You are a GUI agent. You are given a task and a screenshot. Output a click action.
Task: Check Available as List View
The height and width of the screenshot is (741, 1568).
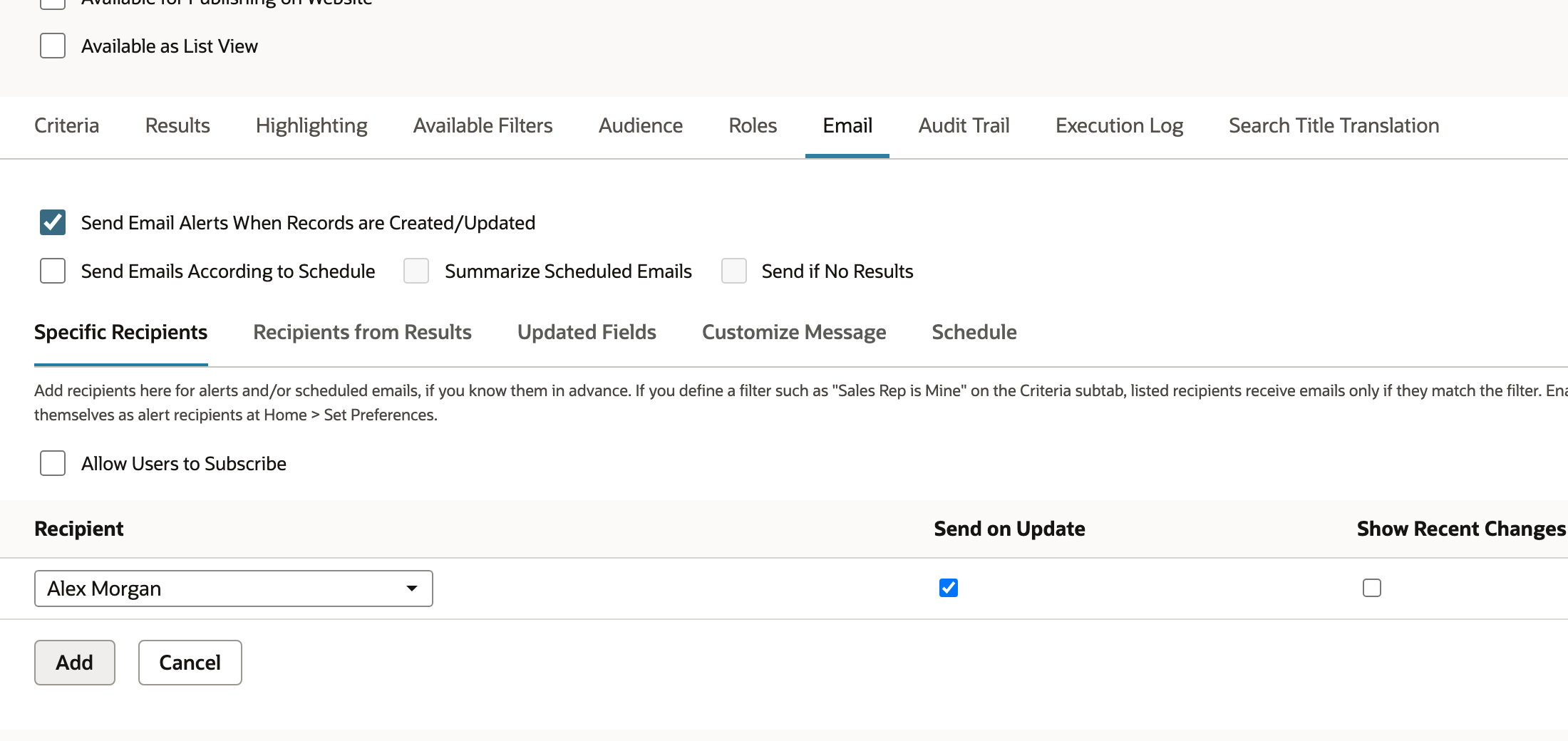(x=53, y=46)
